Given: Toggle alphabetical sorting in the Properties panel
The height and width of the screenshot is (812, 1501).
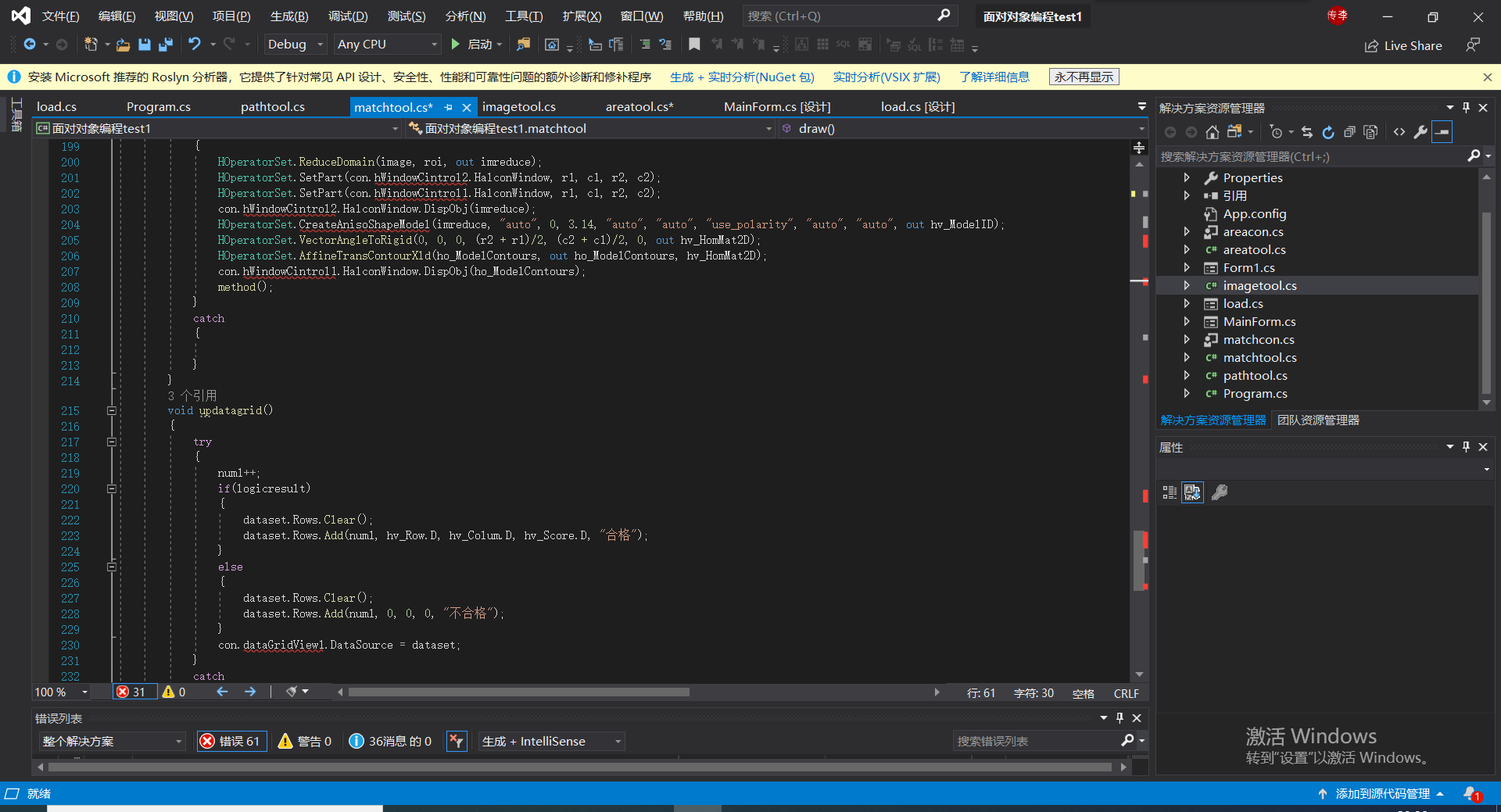Looking at the screenshot, I should click(1192, 492).
